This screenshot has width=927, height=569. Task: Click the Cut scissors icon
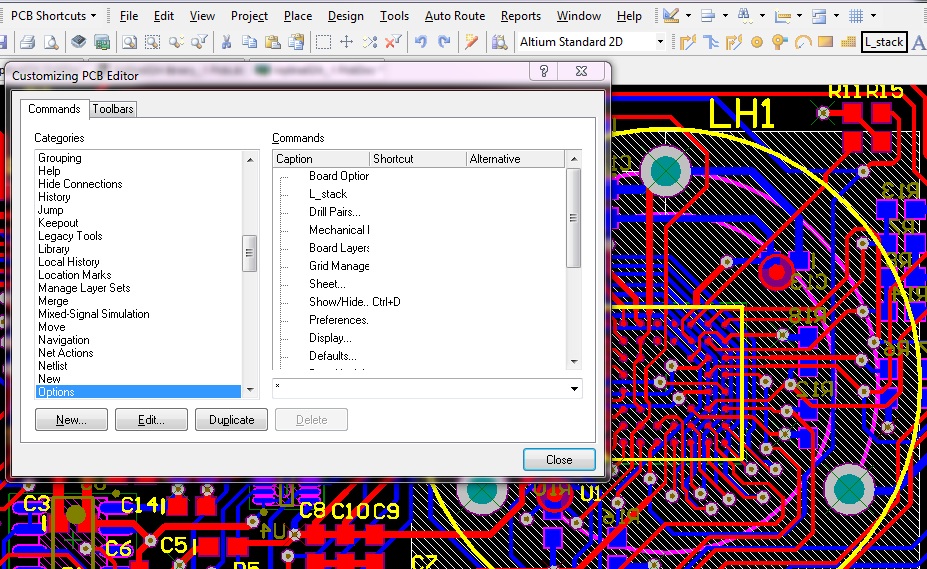pos(226,42)
